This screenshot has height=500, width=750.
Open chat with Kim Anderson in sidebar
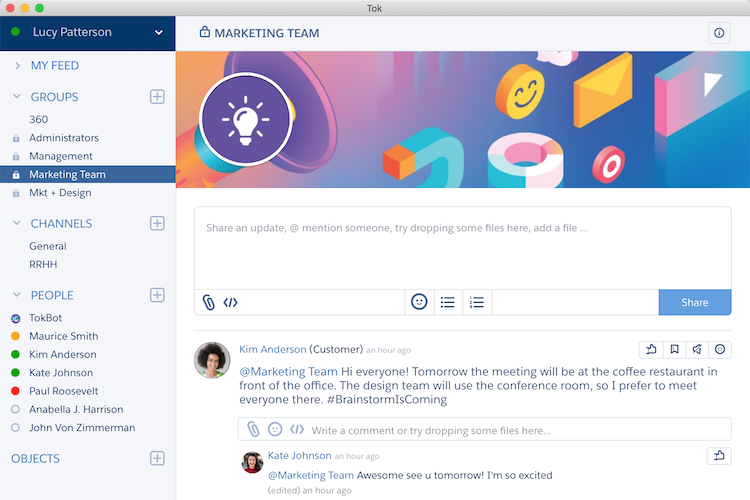[63, 355]
